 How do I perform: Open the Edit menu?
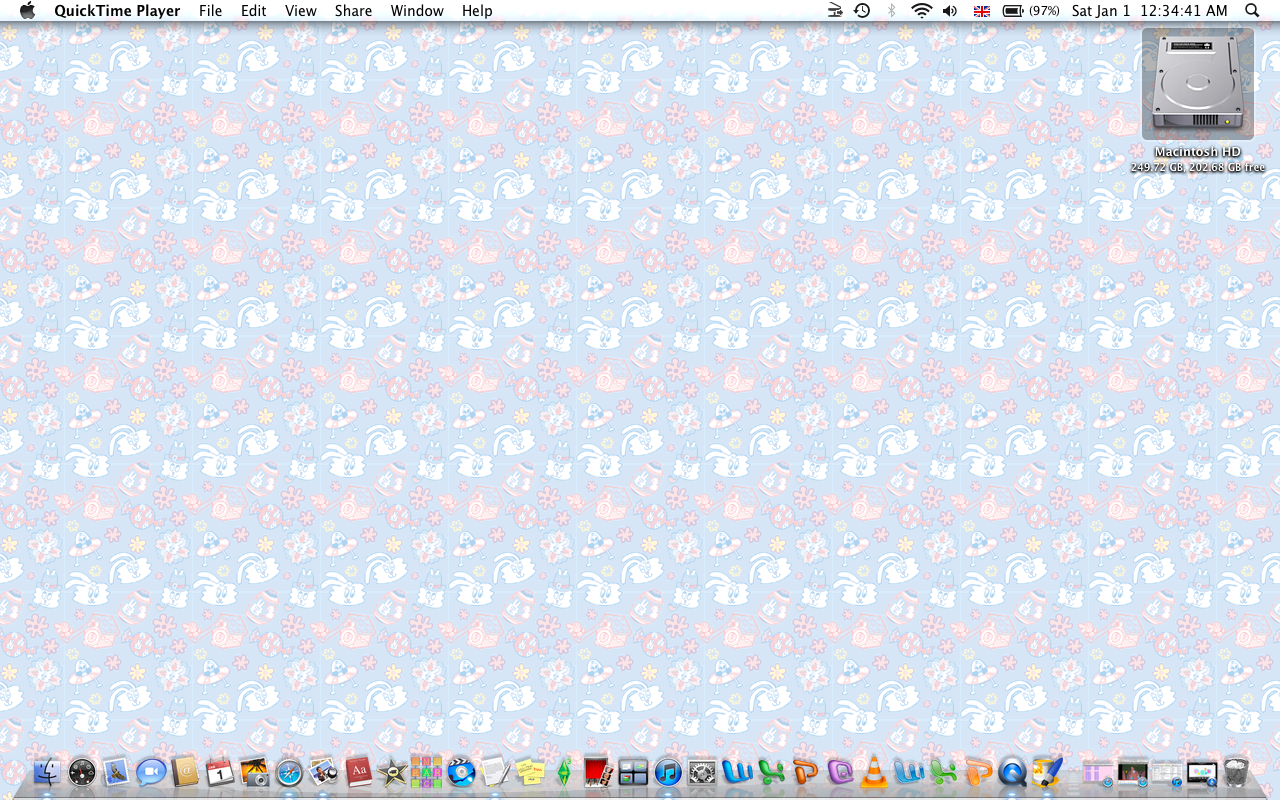(253, 11)
